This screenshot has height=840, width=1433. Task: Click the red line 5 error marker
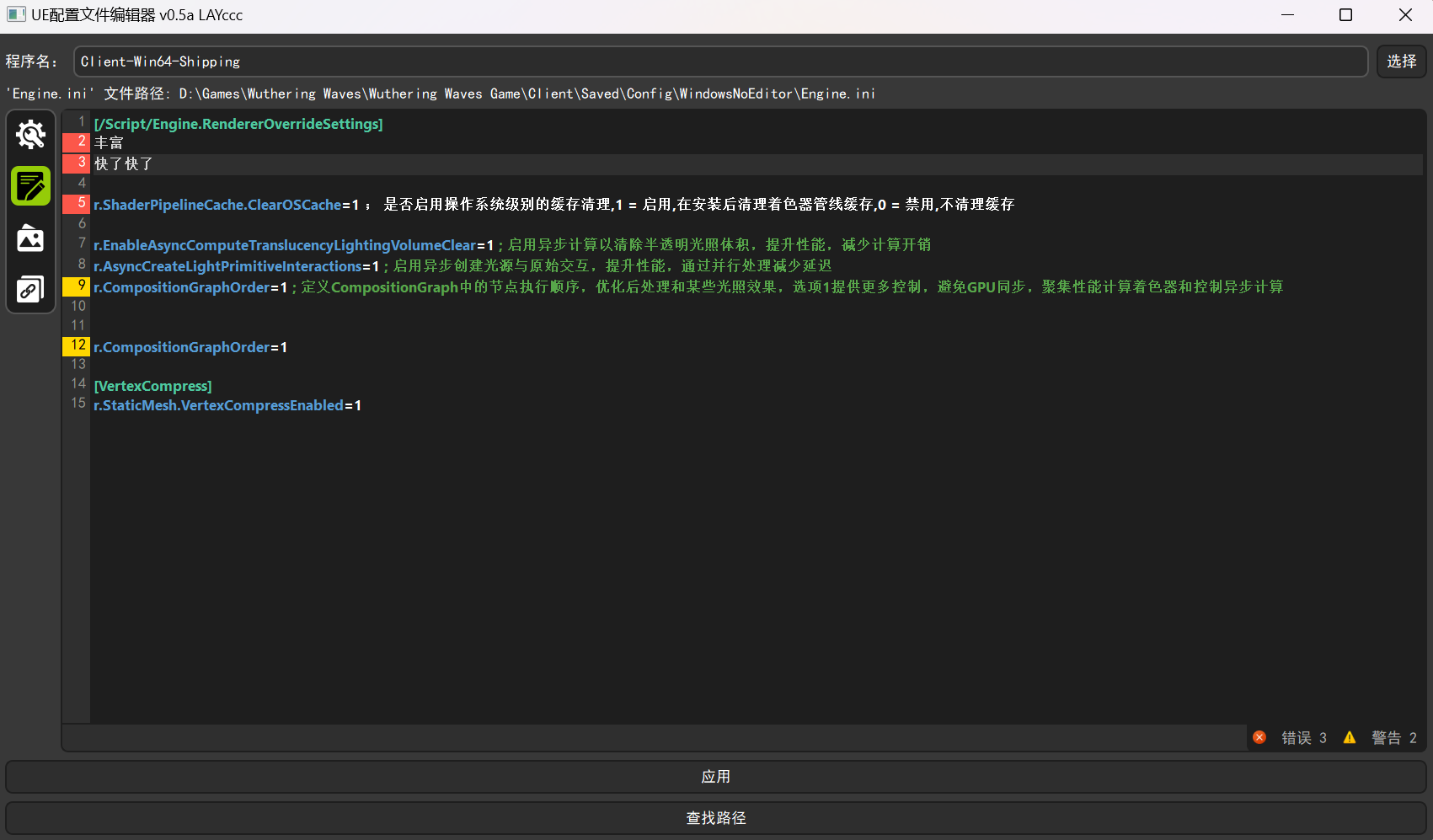[77, 203]
